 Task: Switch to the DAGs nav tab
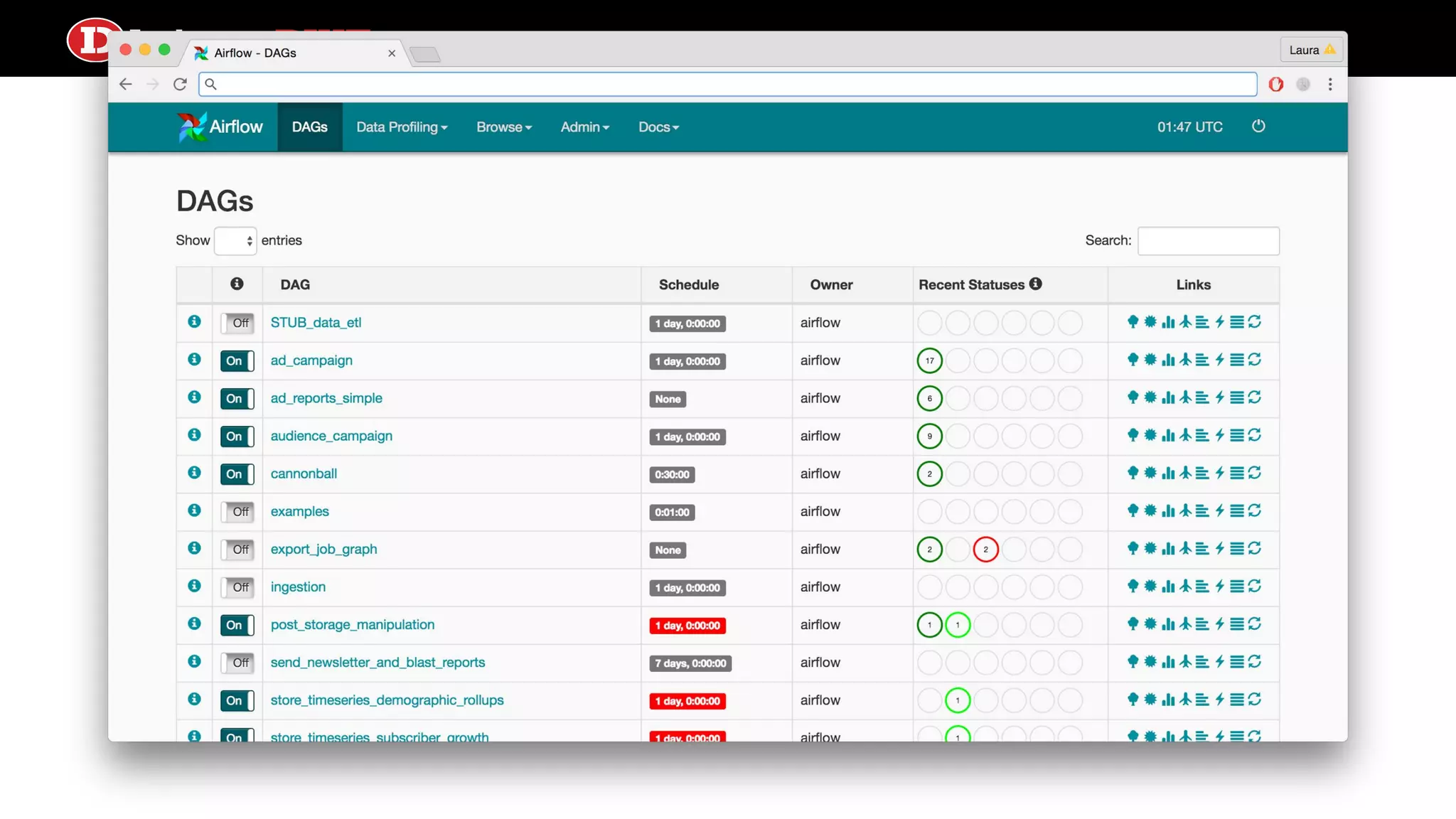309,127
